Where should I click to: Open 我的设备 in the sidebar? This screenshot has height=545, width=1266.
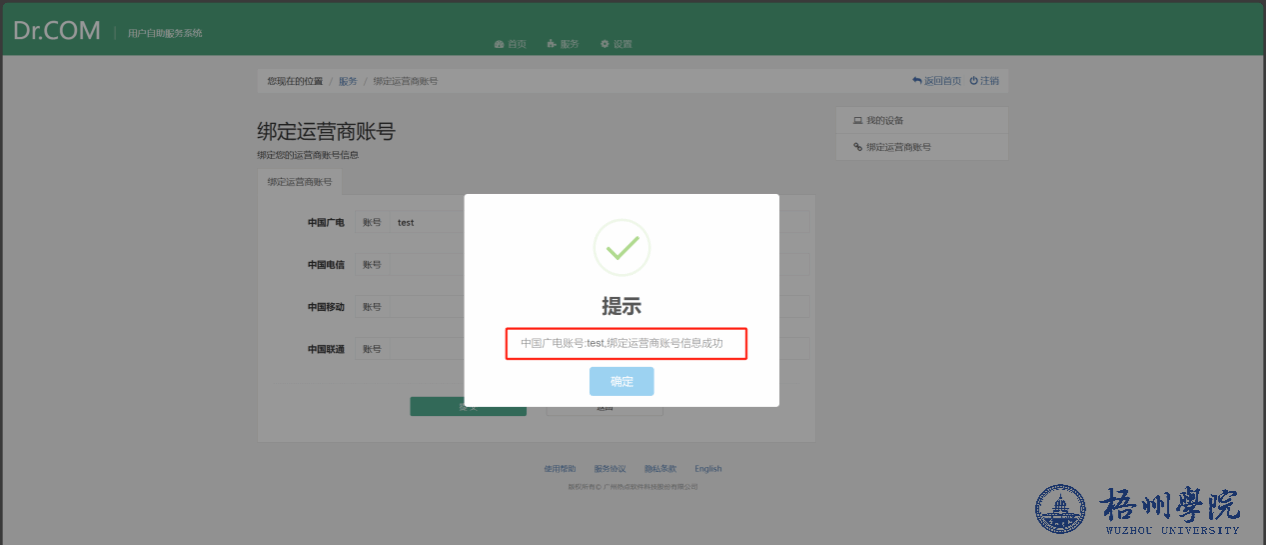(x=885, y=121)
